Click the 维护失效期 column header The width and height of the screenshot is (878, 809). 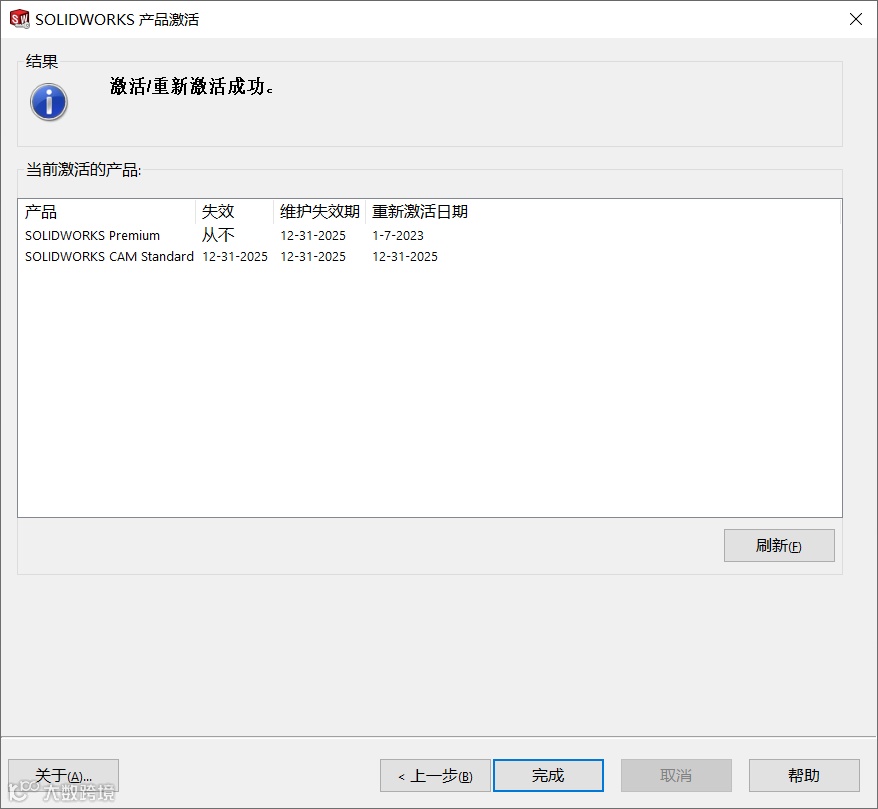point(320,212)
